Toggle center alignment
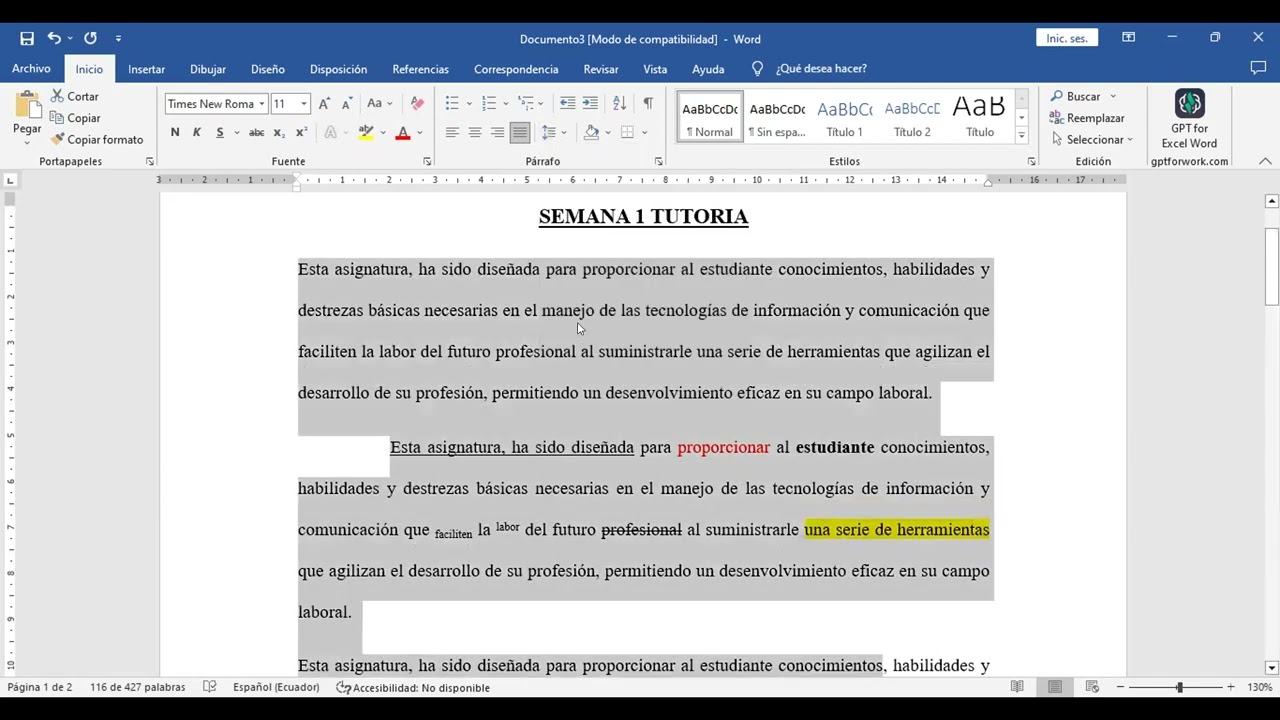The width and height of the screenshot is (1280, 720). pos(475,132)
